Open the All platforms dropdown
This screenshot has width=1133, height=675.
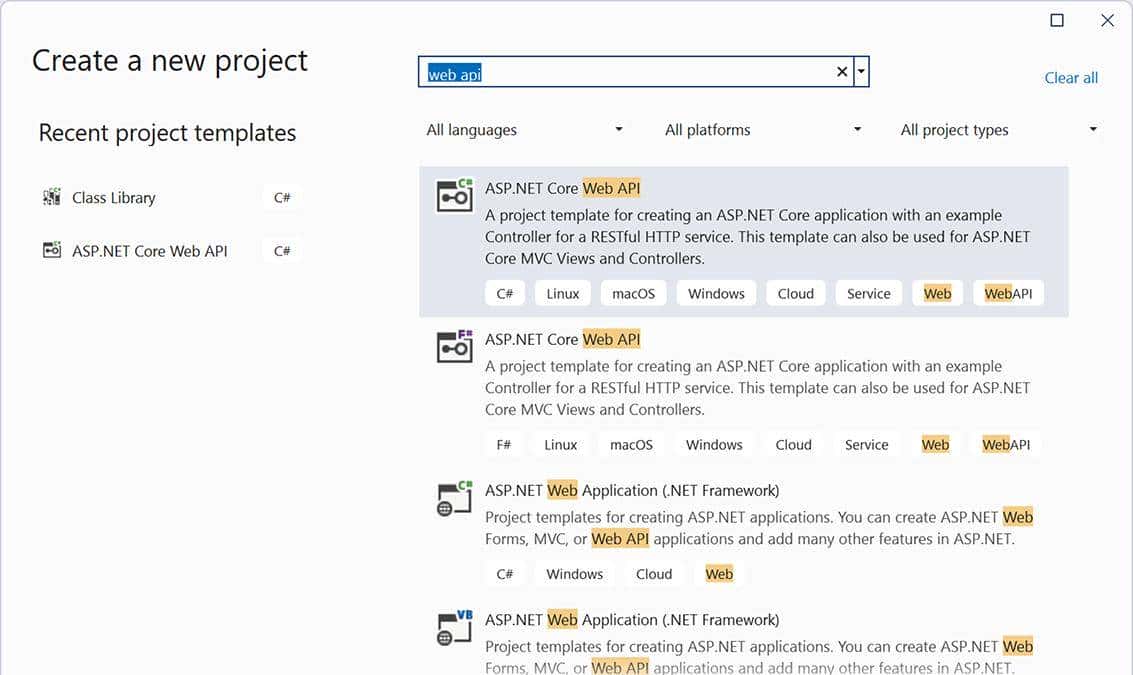point(762,129)
